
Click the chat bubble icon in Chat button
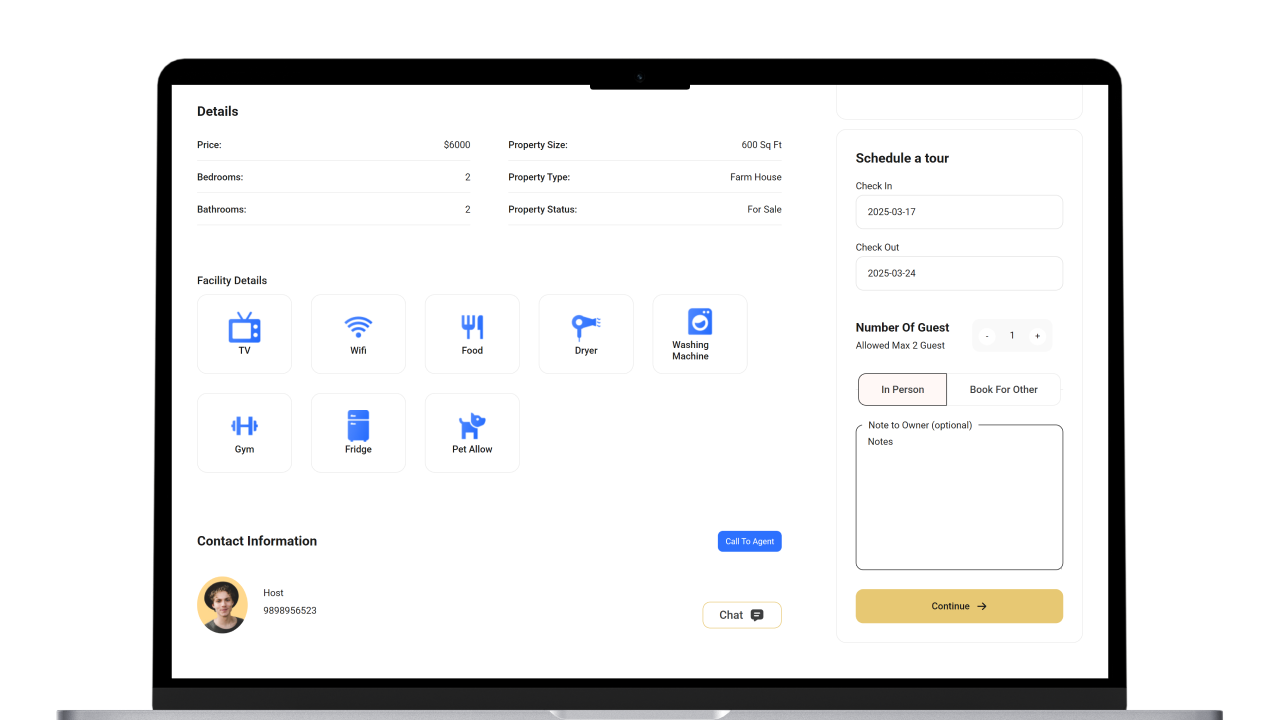coord(757,615)
